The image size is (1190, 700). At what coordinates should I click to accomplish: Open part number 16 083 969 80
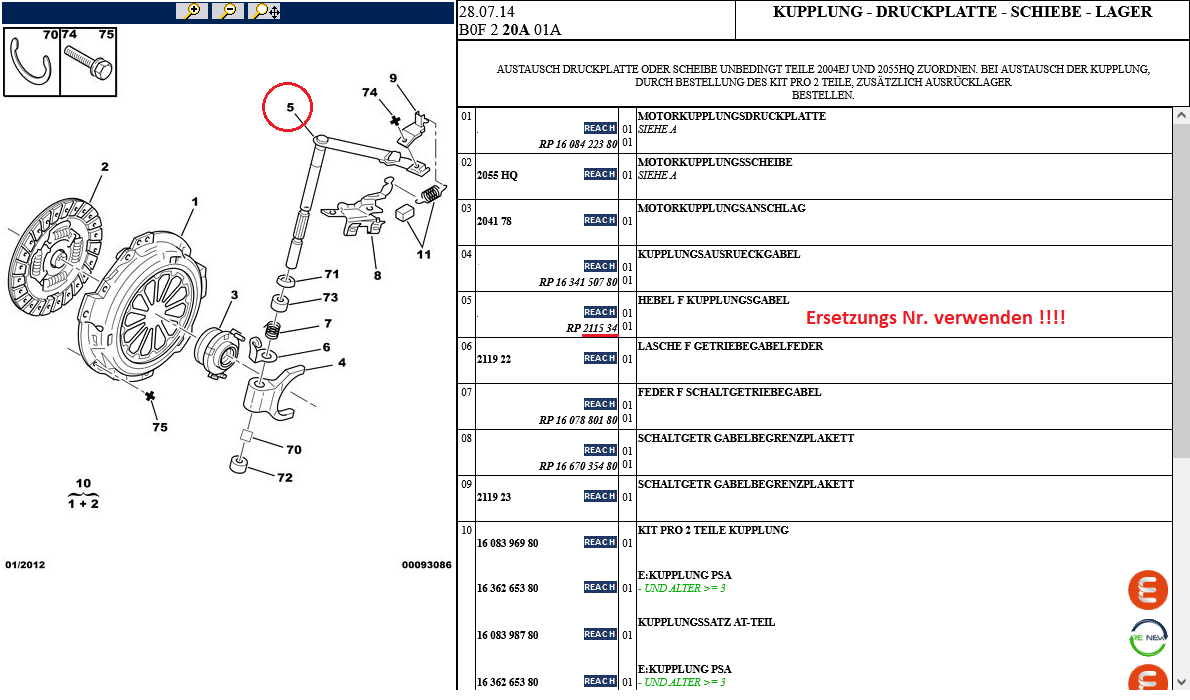click(x=507, y=543)
